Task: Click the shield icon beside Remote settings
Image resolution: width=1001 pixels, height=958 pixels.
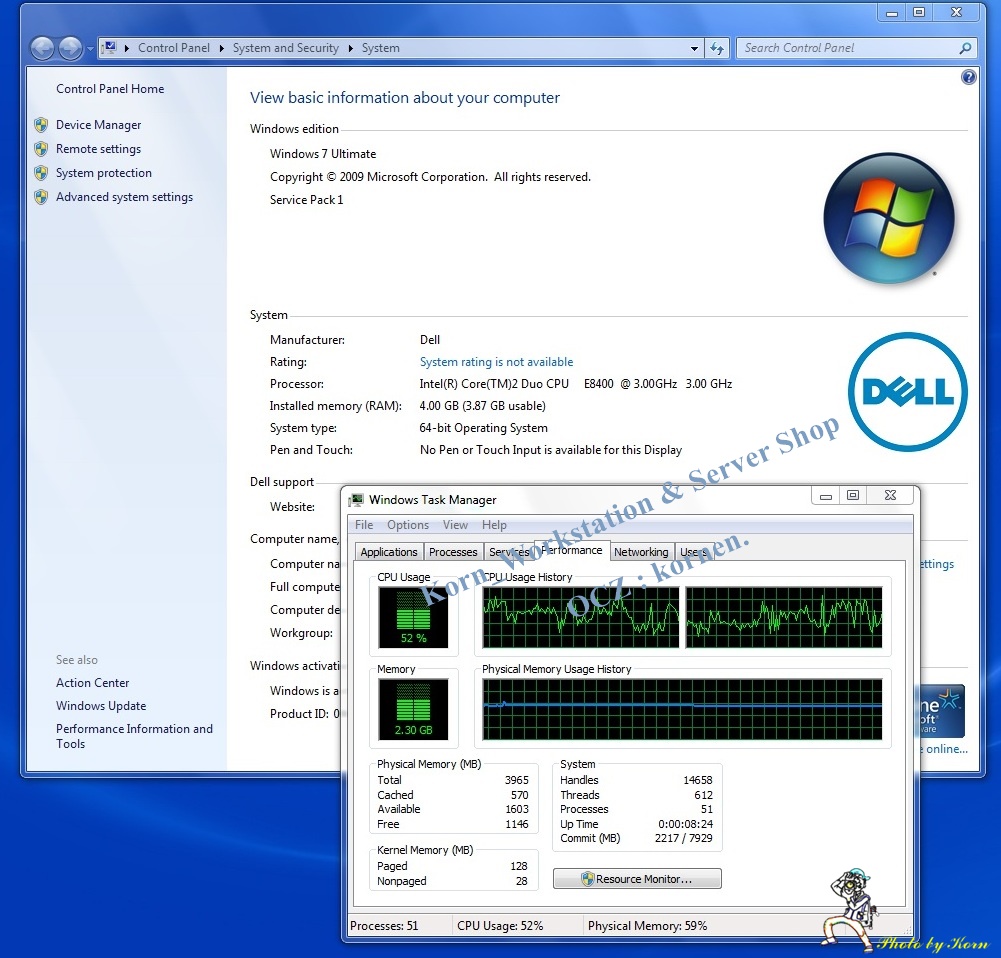Action: click(x=41, y=149)
